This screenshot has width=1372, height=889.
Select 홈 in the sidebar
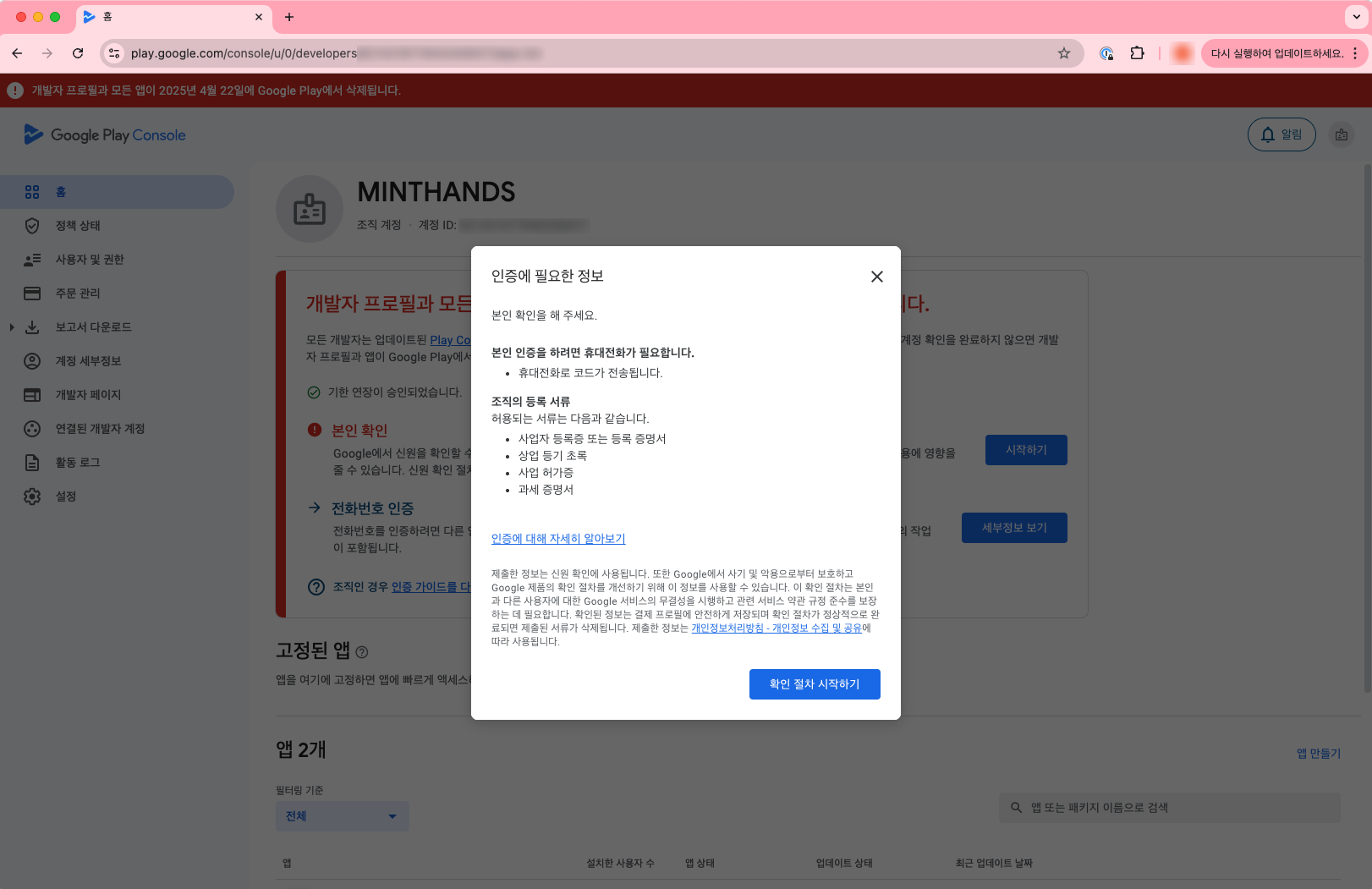pyautogui.click(x=117, y=192)
